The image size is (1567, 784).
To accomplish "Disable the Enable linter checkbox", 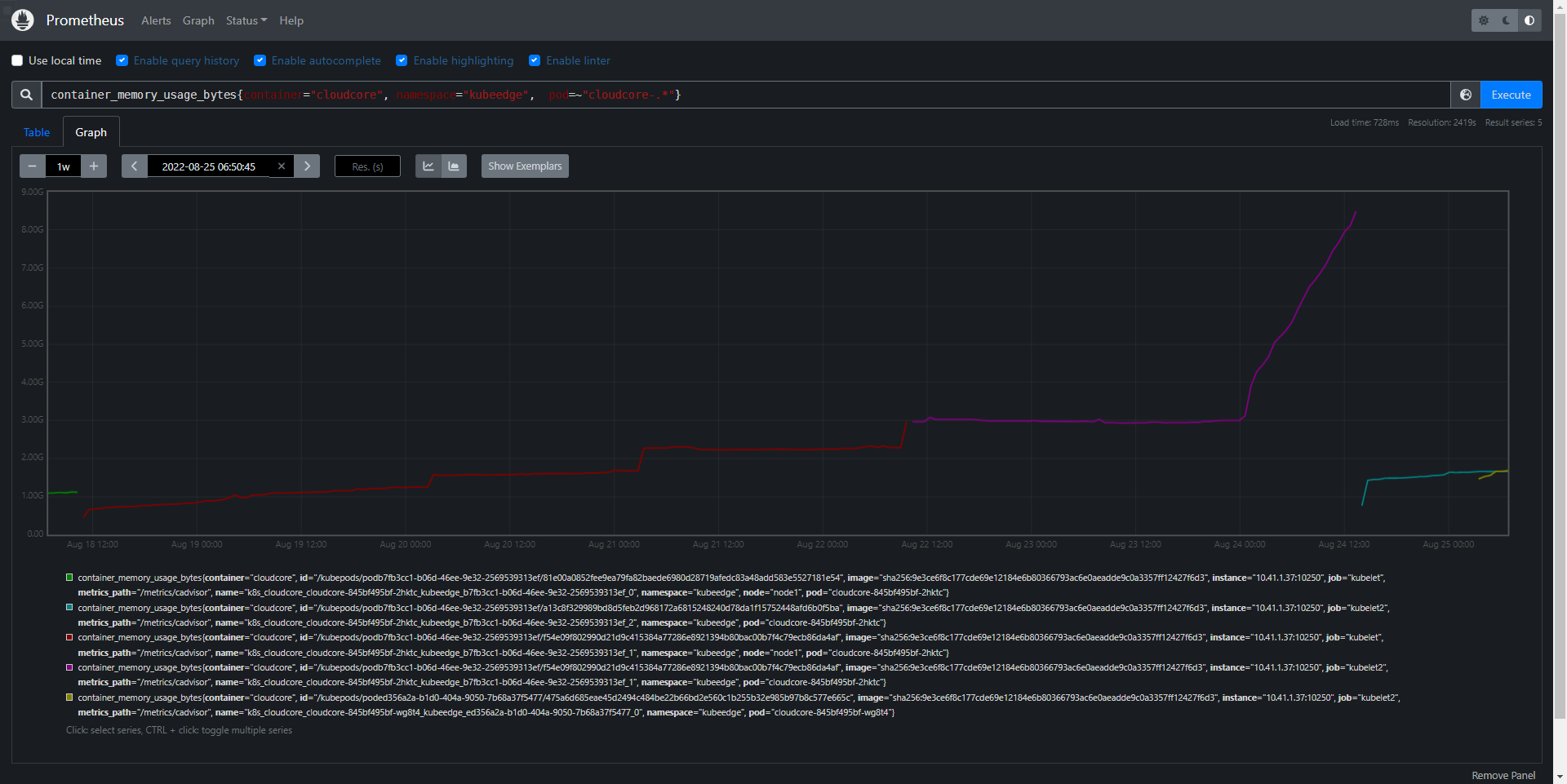I will click(535, 60).
